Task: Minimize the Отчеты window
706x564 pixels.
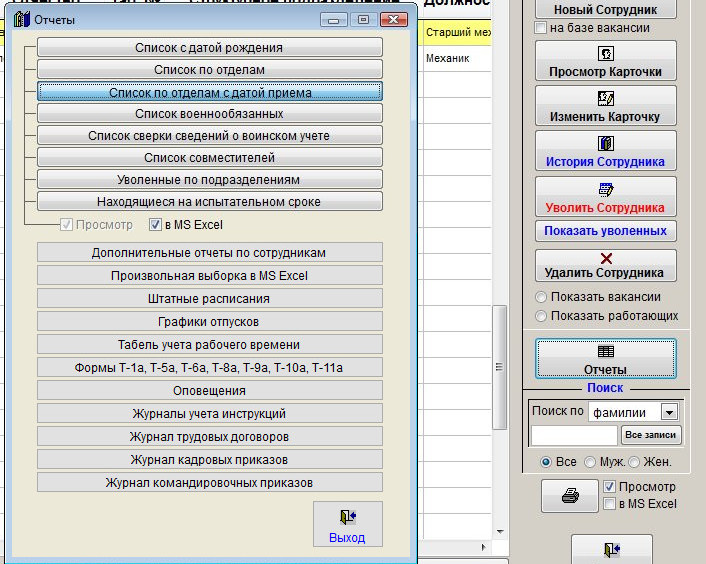Action: click(334, 19)
